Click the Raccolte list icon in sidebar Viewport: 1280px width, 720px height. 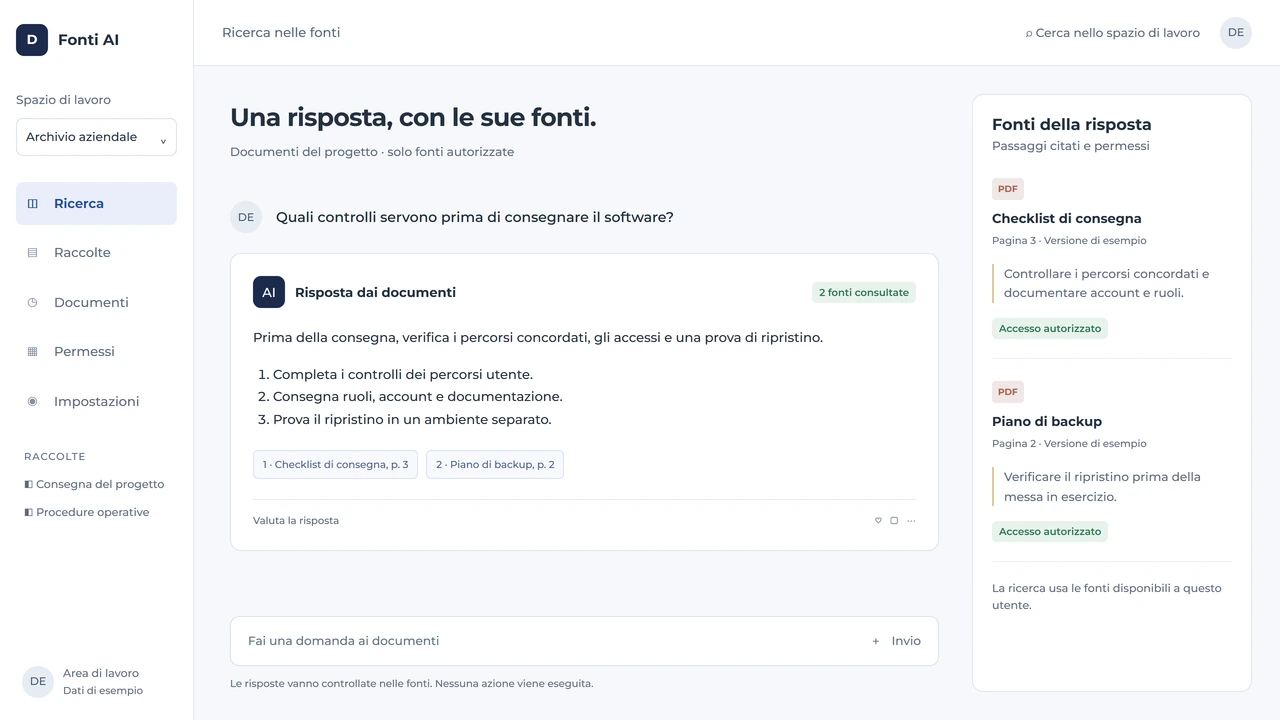click(x=32, y=253)
